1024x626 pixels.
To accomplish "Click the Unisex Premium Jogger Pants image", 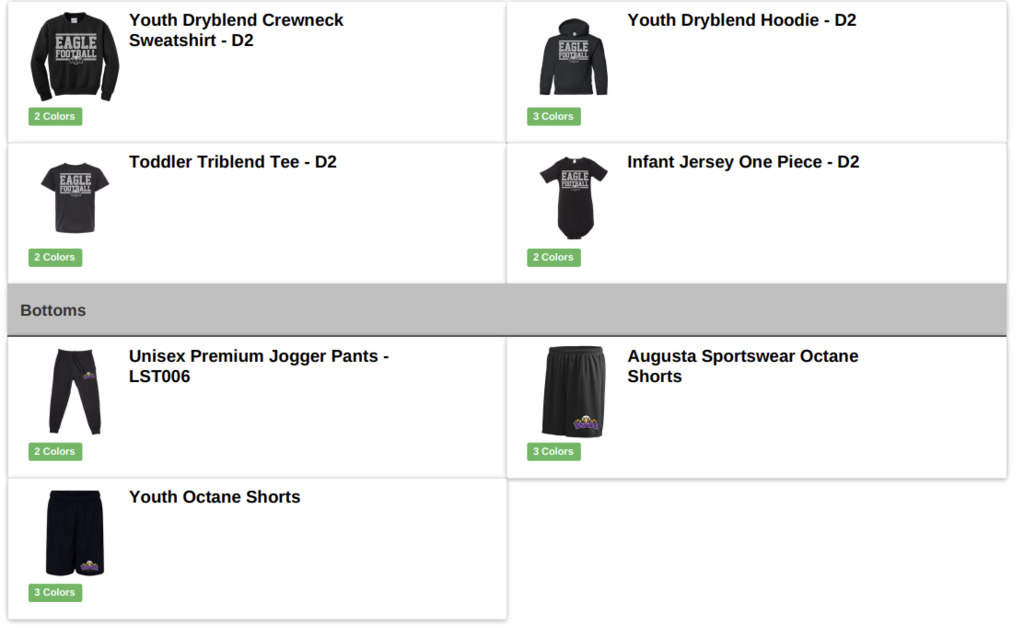I will point(75,392).
